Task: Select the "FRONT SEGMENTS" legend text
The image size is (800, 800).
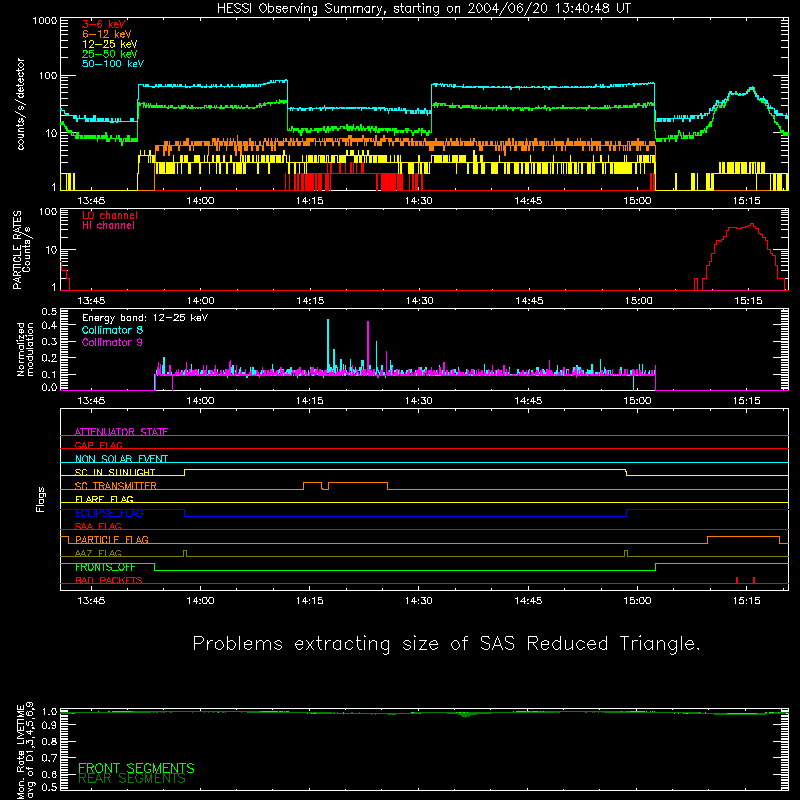Action: (136, 768)
